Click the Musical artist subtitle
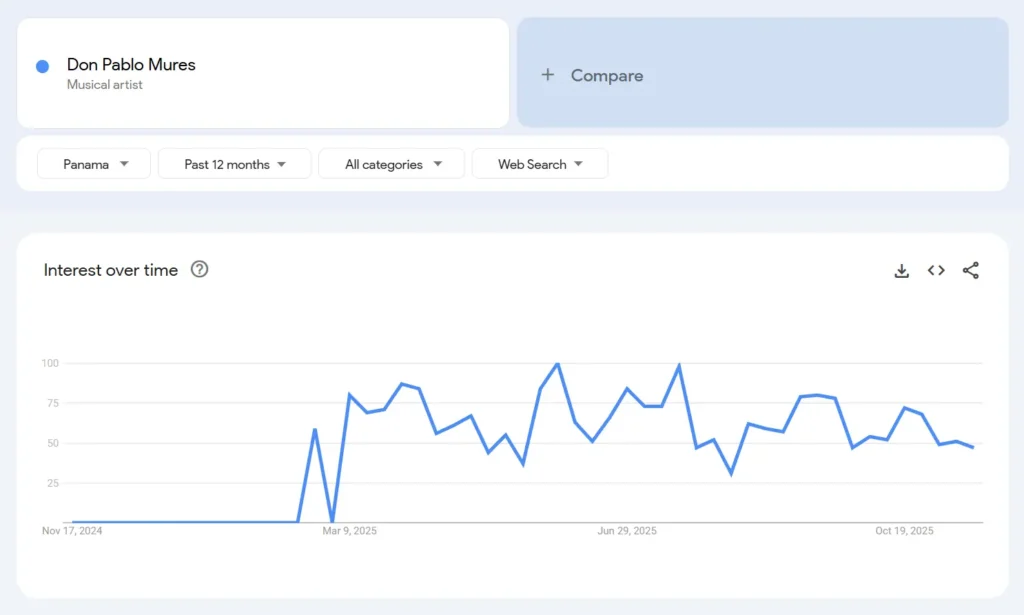 pos(104,85)
